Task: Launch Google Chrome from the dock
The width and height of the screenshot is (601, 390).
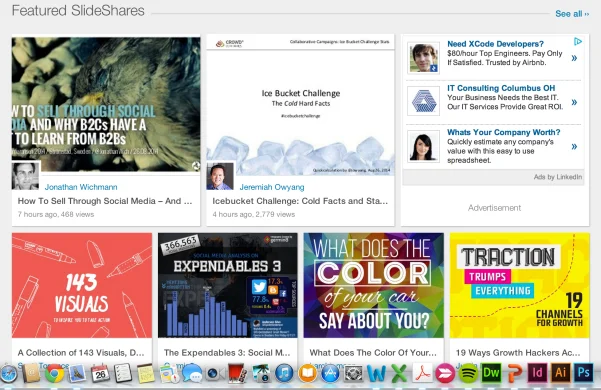Action: [x=54, y=373]
